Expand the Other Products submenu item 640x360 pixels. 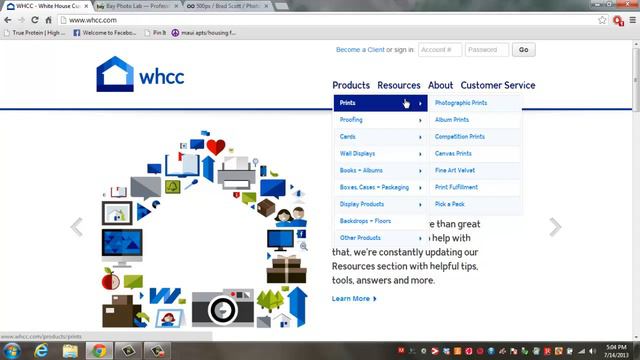[x=380, y=238]
